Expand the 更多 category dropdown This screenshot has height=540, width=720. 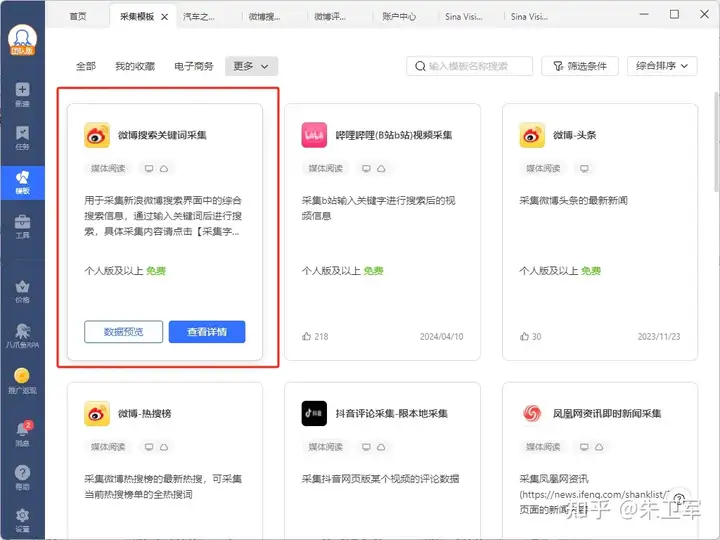point(251,66)
